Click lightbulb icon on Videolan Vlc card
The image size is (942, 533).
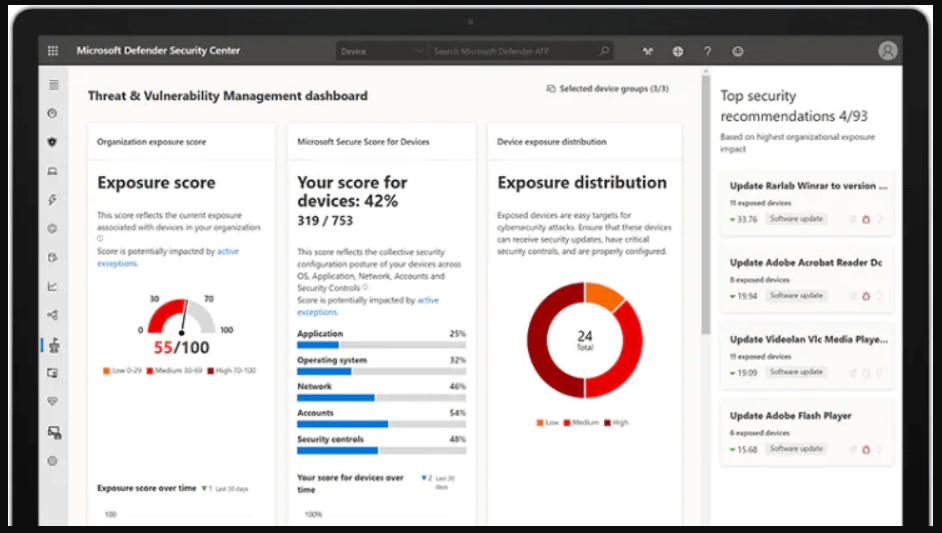tap(880, 373)
